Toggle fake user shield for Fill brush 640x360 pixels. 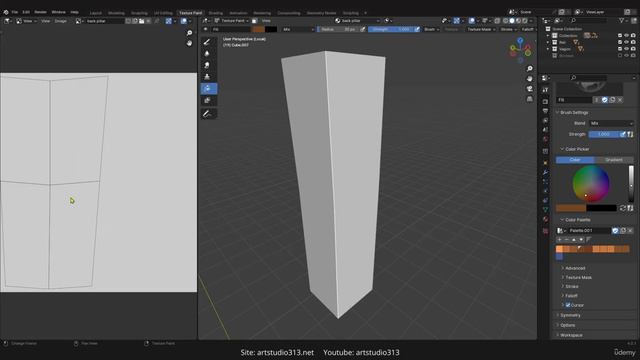[604, 100]
